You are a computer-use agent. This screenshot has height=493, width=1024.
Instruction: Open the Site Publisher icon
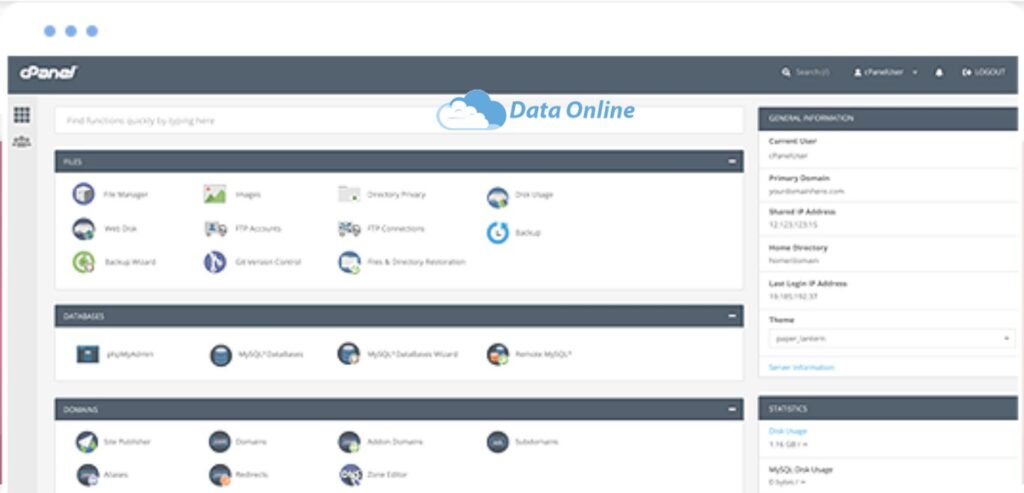(x=87, y=442)
